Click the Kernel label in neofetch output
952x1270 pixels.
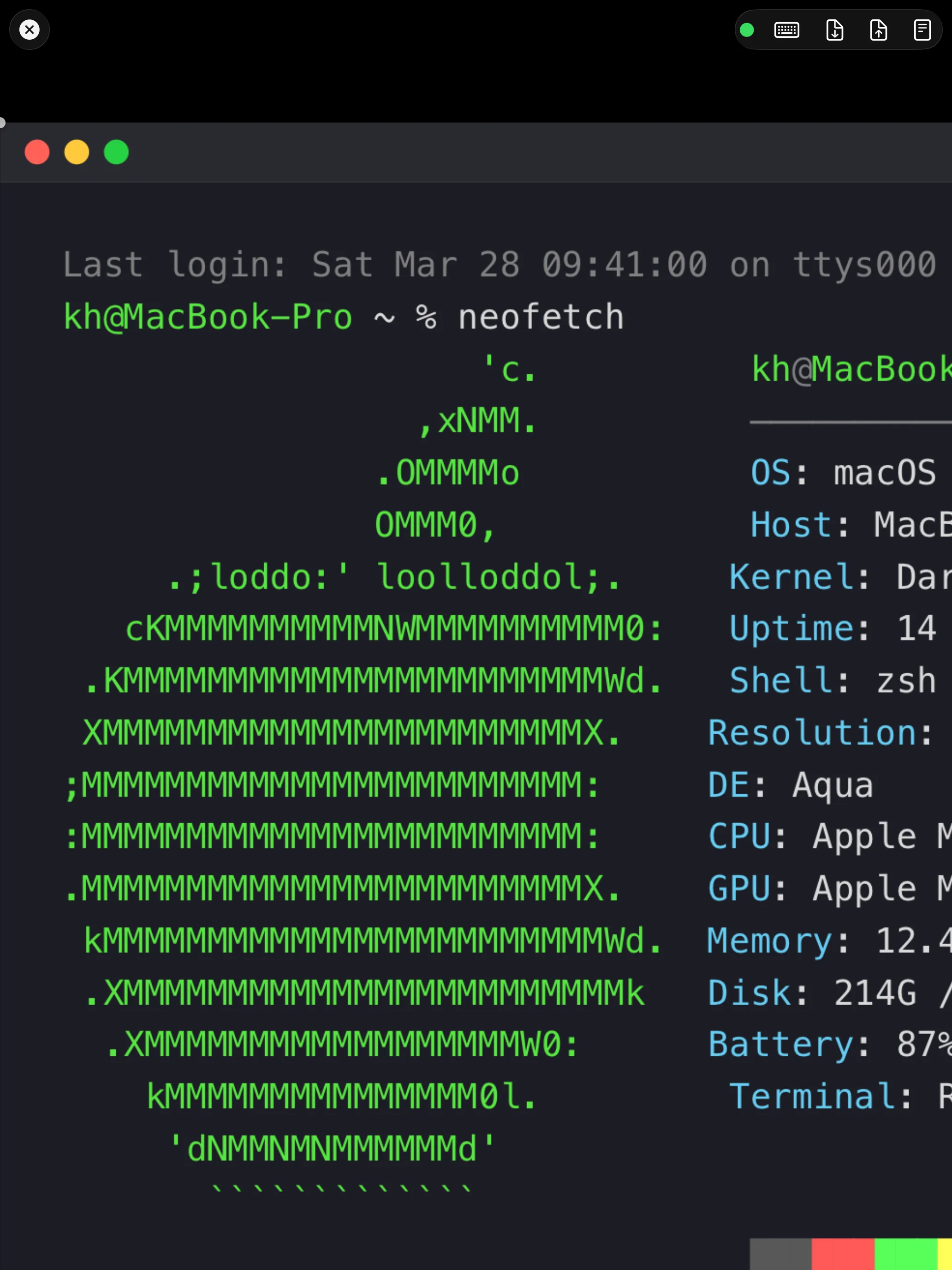[x=791, y=576]
